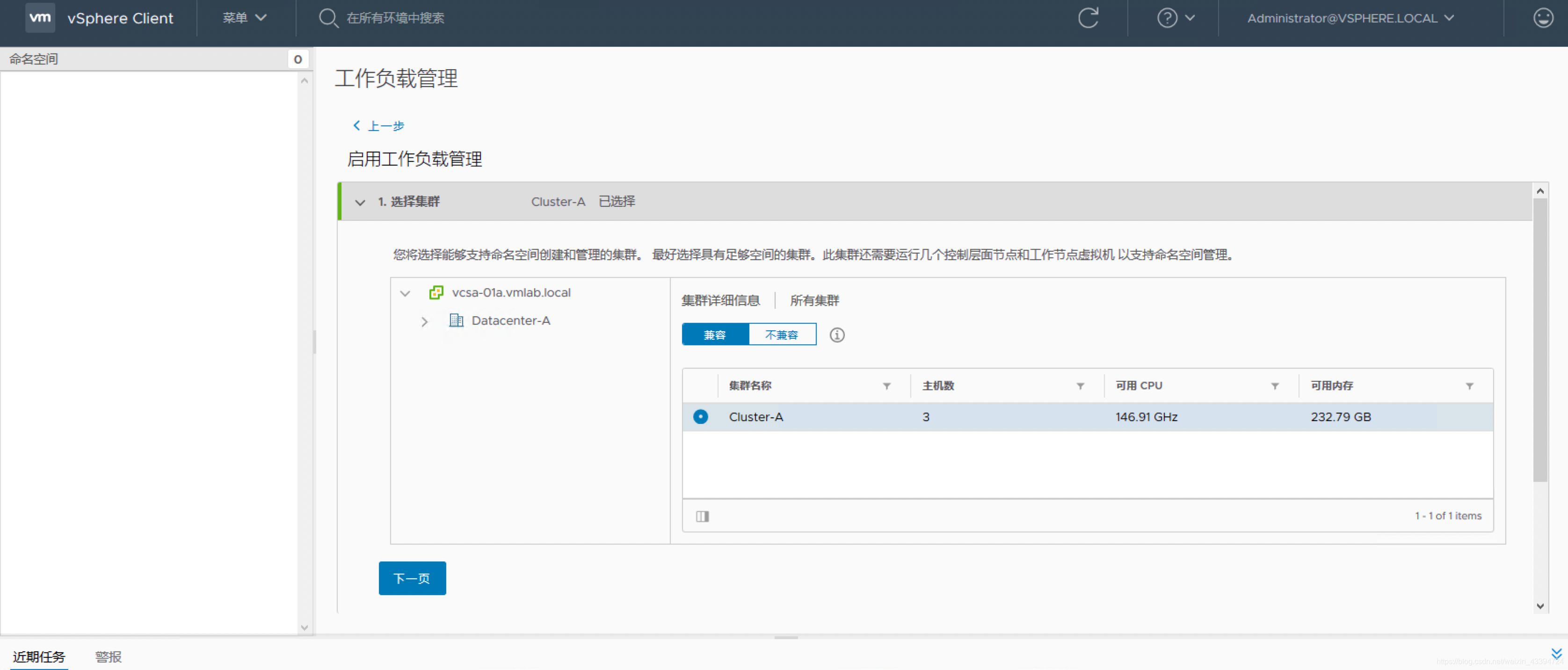Click the 下一页 button

(x=412, y=578)
